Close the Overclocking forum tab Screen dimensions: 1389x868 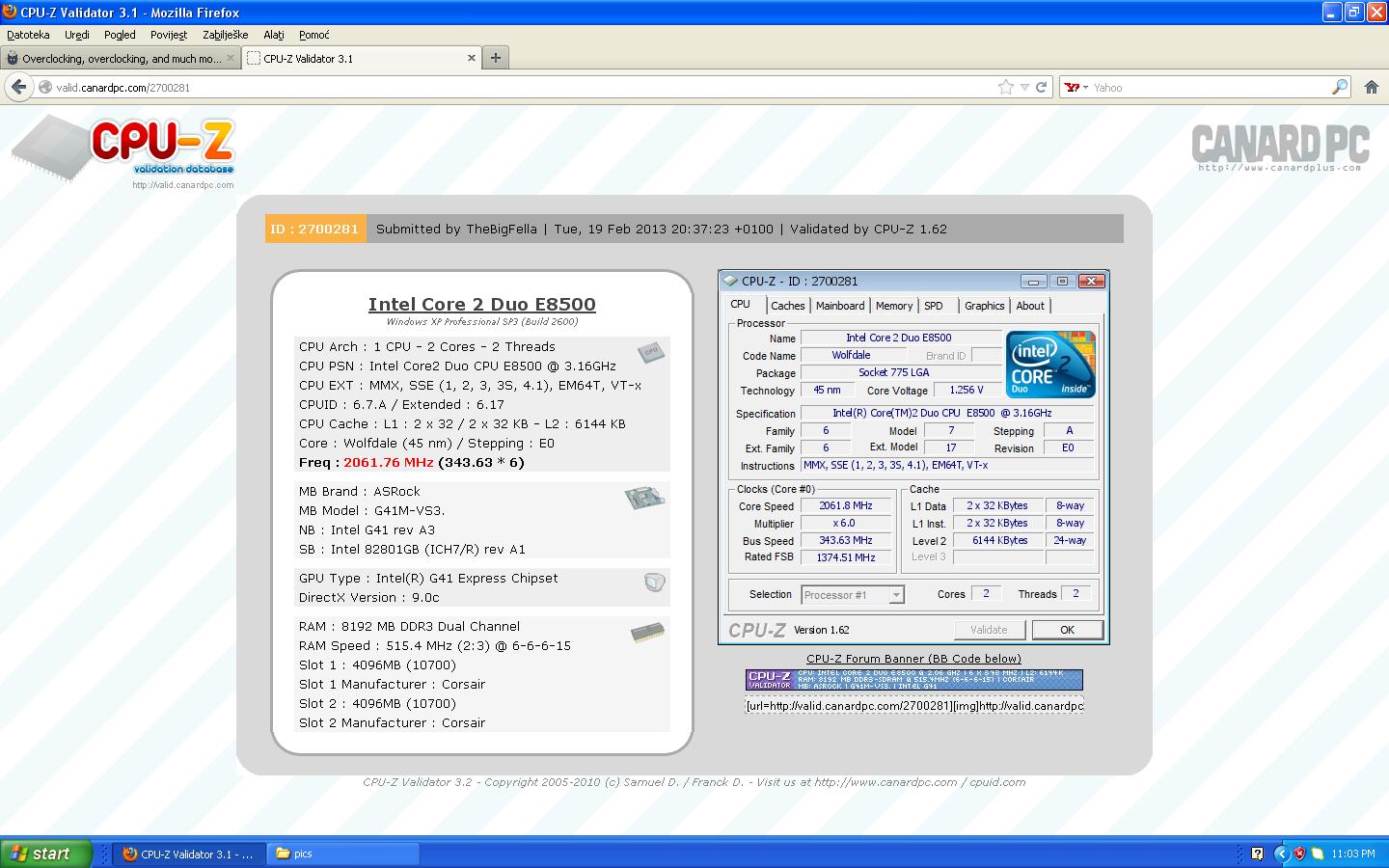click(x=231, y=58)
